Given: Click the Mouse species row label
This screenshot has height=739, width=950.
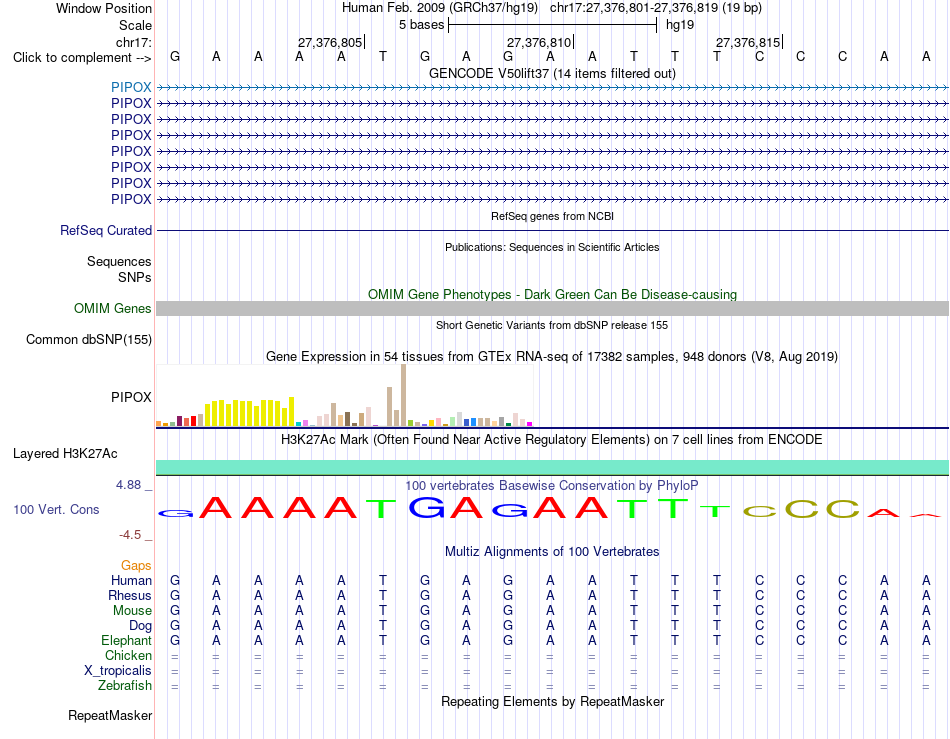Looking at the screenshot, I should pyautogui.click(x=132, y=611).
